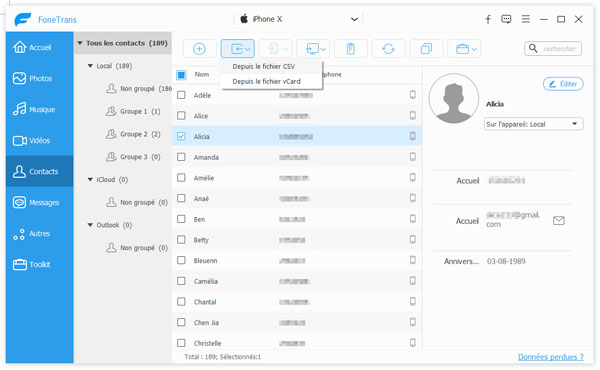Click the device icon in Ben row

coord(412,219)
